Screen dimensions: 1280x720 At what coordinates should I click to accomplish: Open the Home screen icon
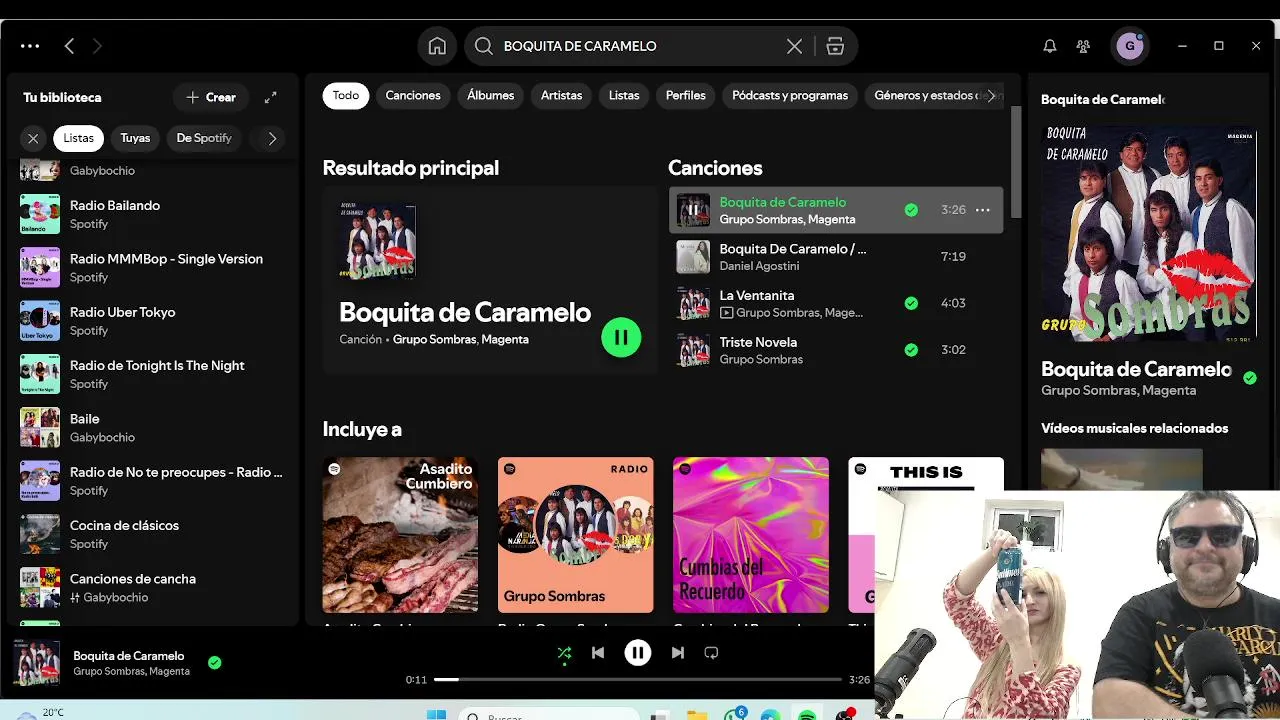[437, 46]
